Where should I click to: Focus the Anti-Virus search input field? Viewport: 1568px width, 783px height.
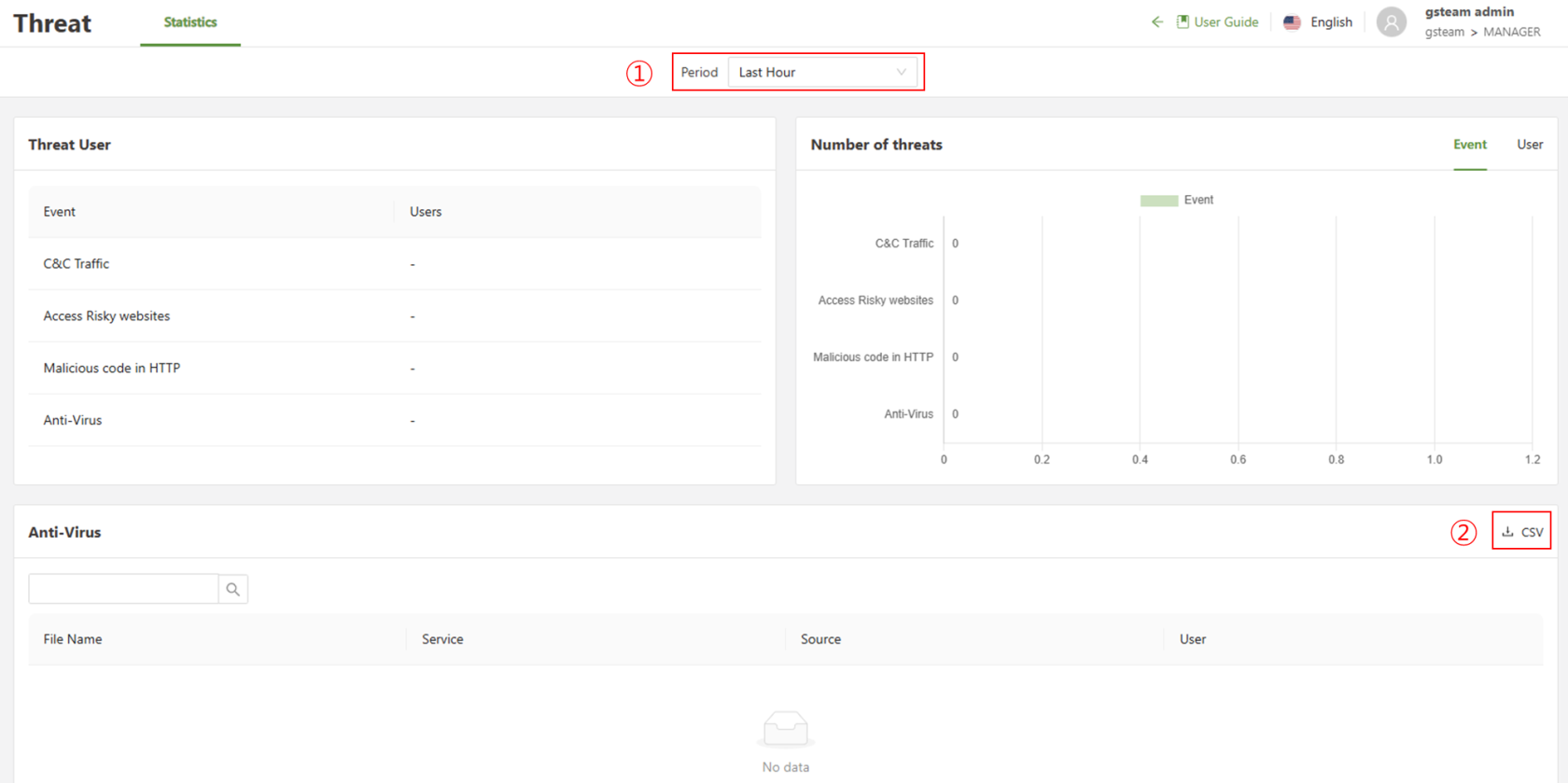pos(123,589)
